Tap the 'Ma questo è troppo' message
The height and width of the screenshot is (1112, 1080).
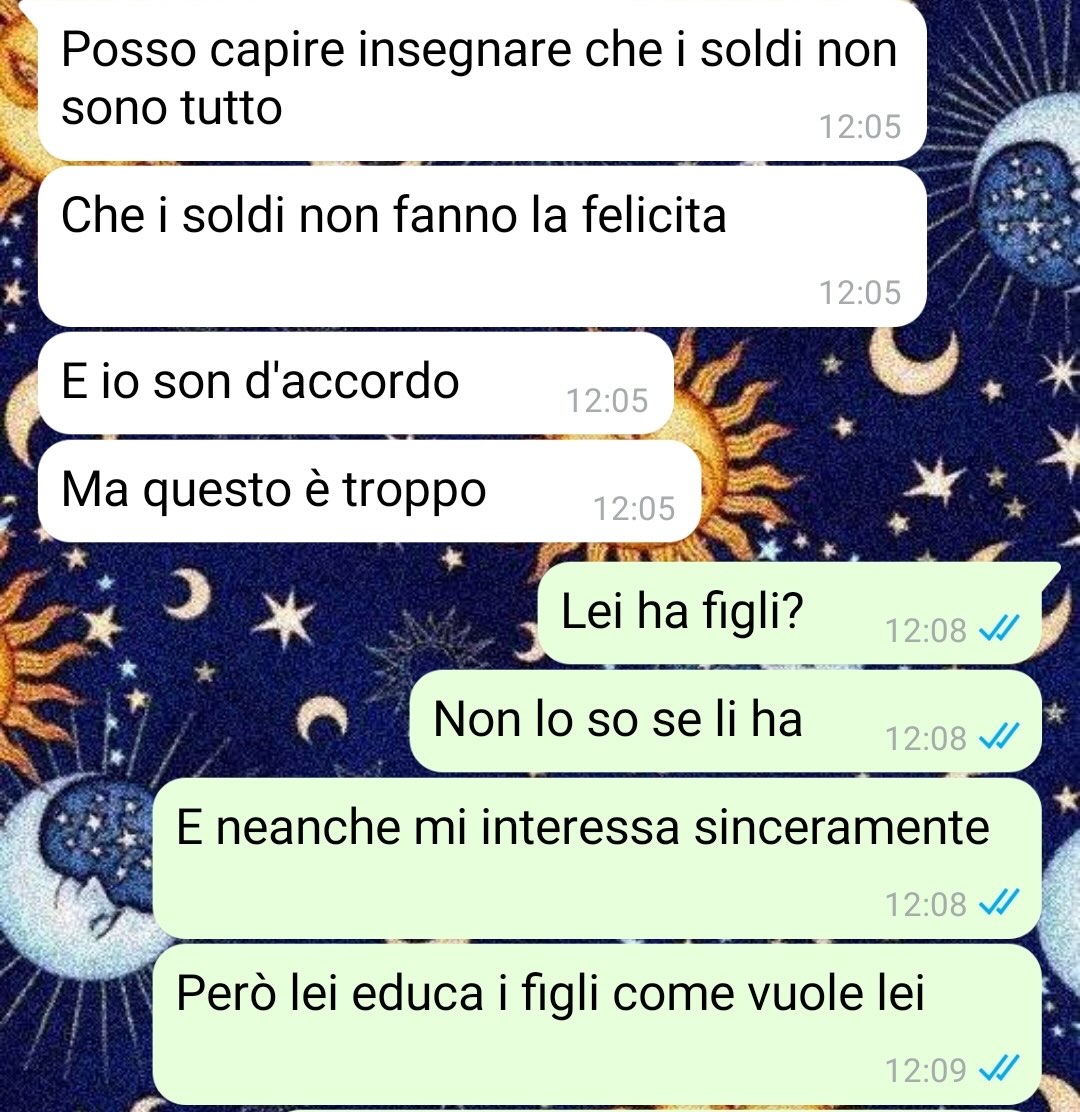(x=369, y=491)
